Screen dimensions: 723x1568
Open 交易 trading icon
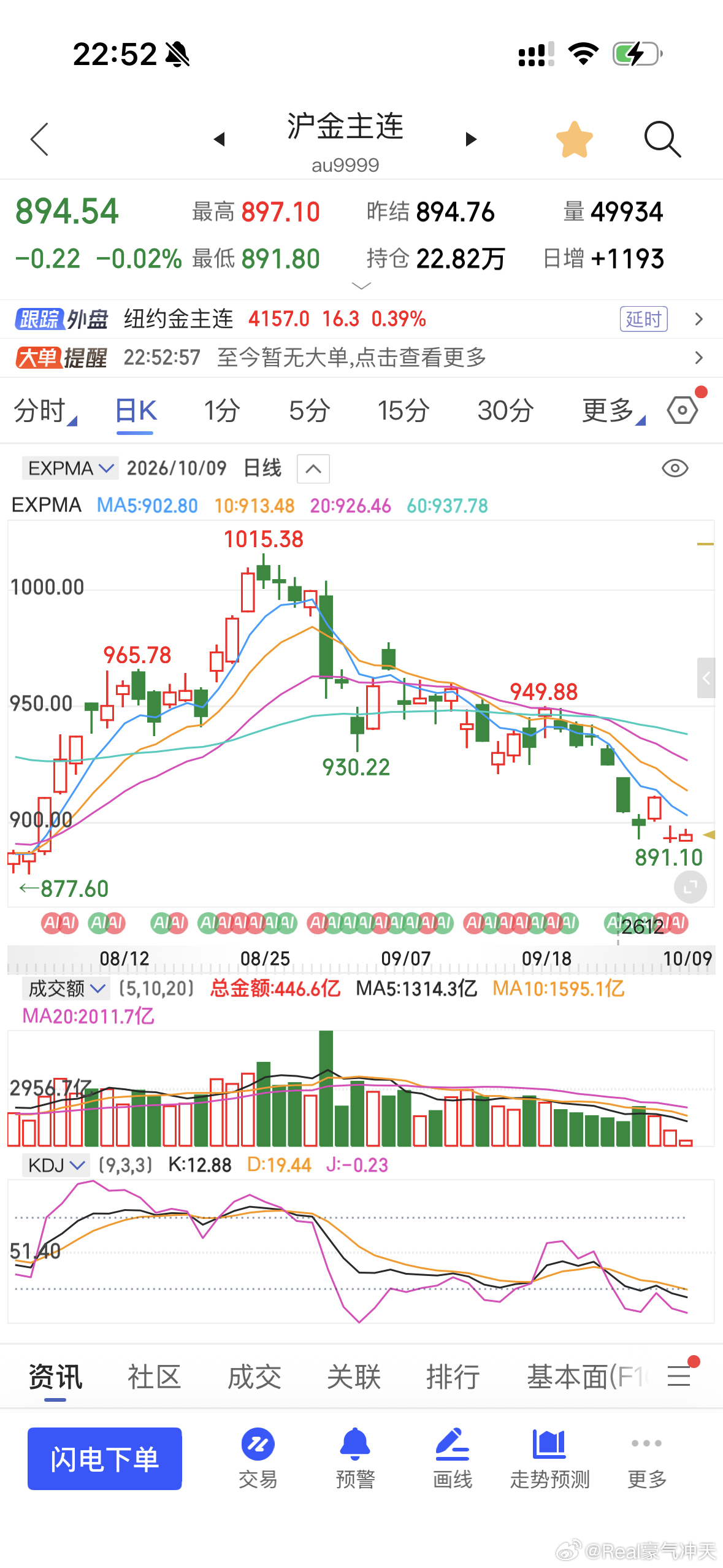tap(258, 1459)
